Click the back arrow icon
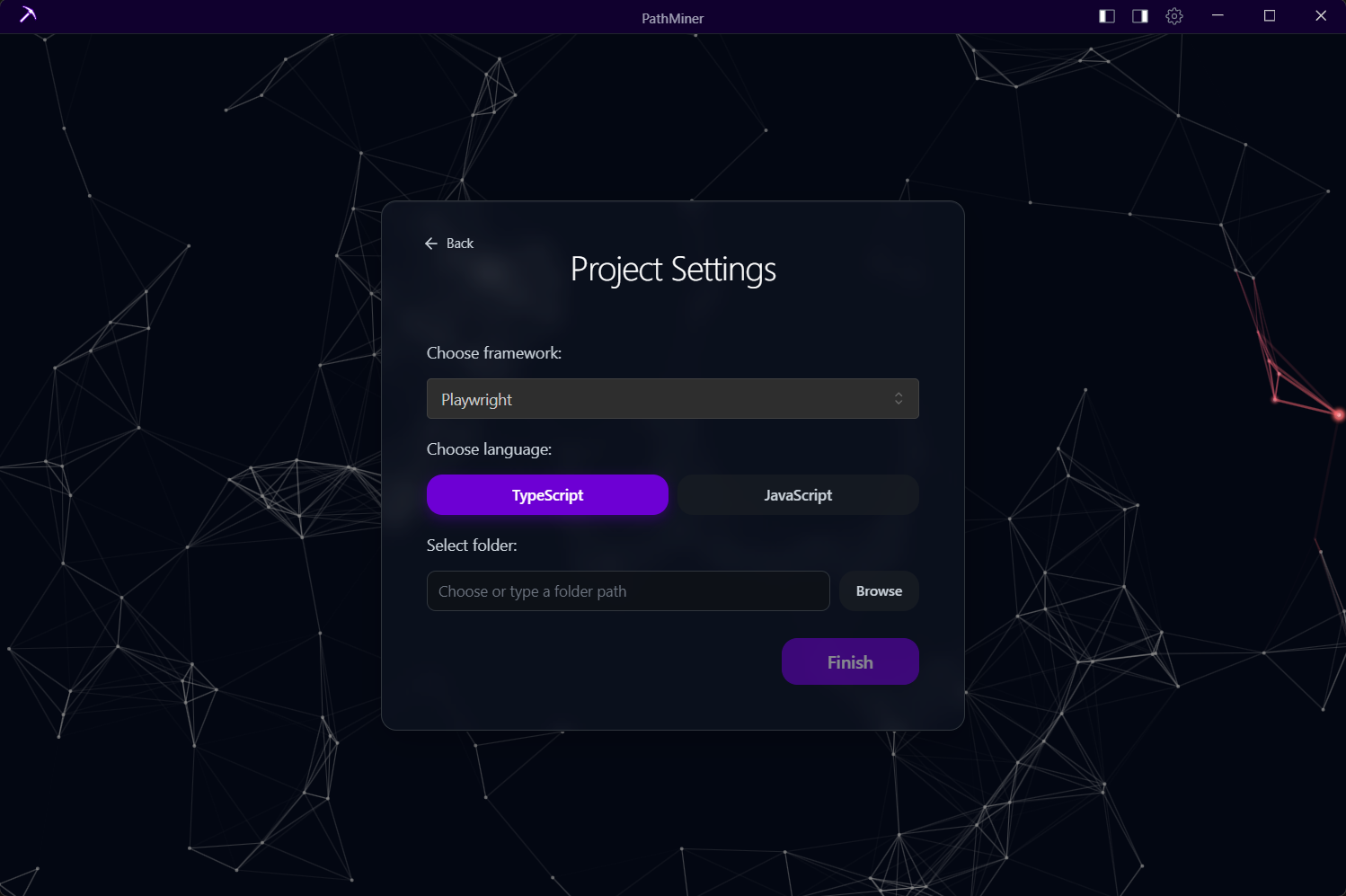 [431, 243]
